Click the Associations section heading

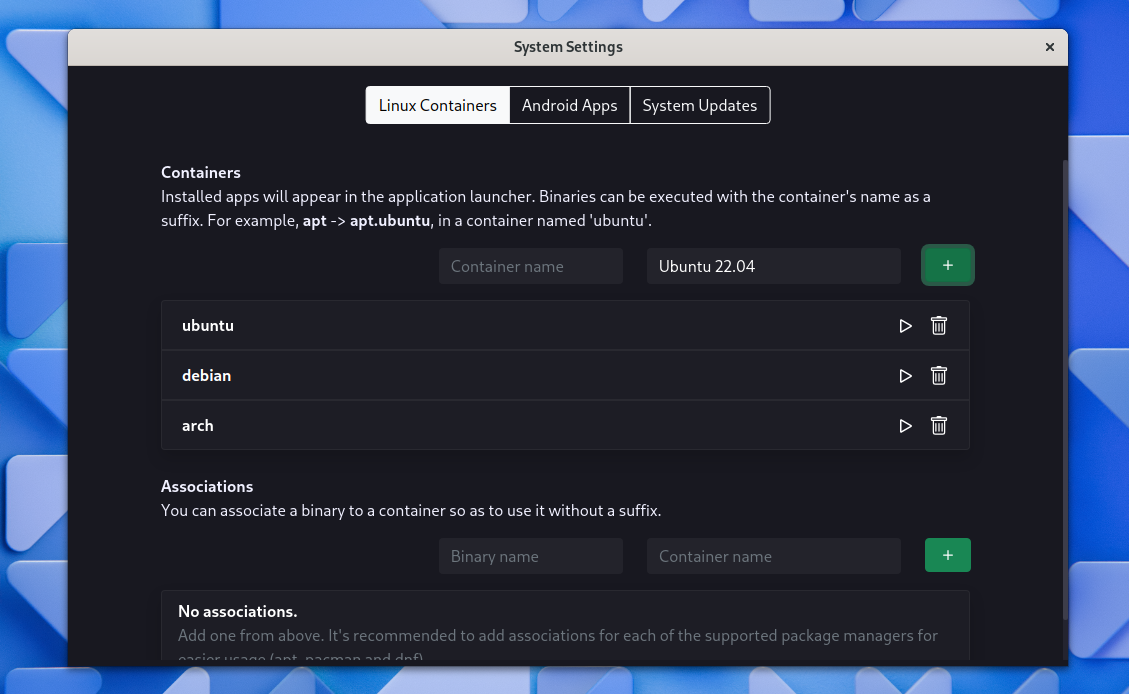tap(207, 487)
